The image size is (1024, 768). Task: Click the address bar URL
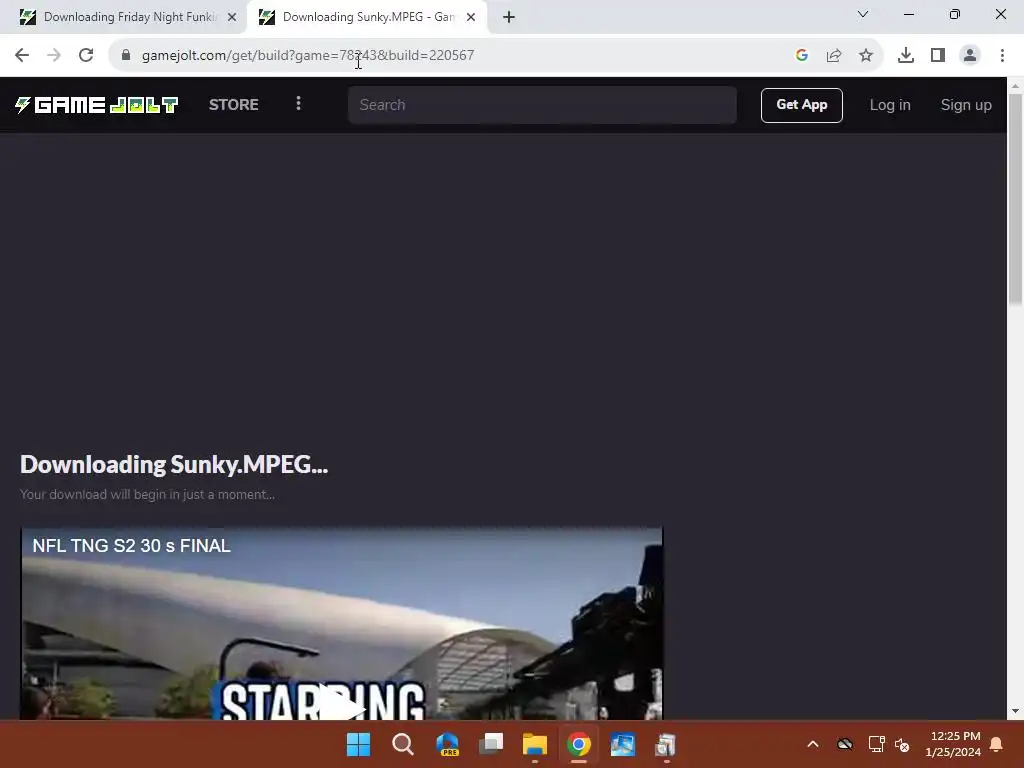pyautogui.click(x=308, y=56)
